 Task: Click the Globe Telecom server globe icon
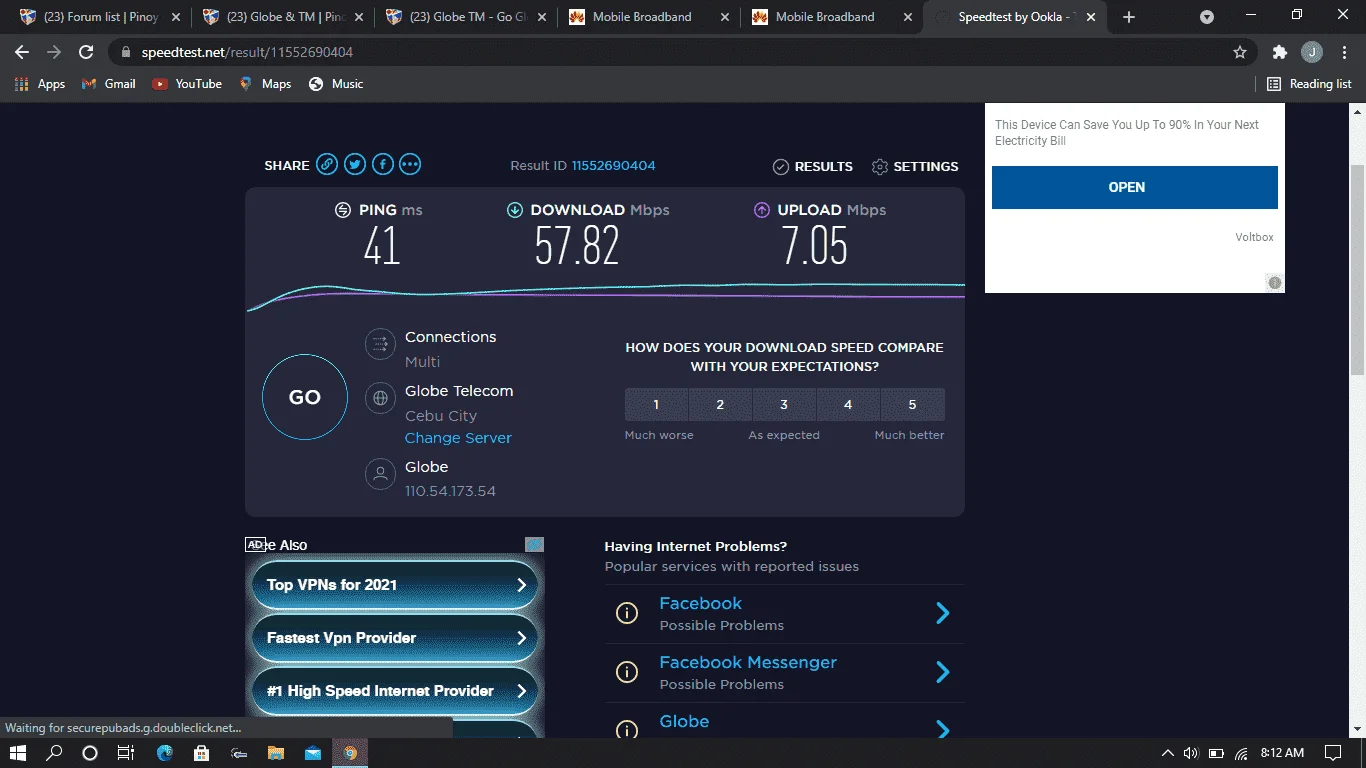click(380, 399)
